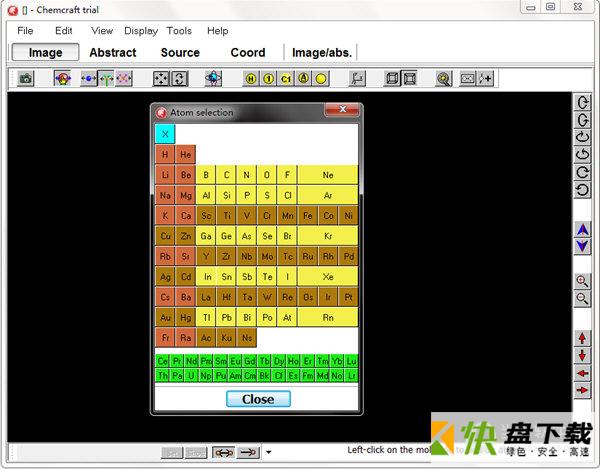Screen dimensions: 600x469
Task: Zoom out using sidebar magnifier minus
Action: (582, 298)
